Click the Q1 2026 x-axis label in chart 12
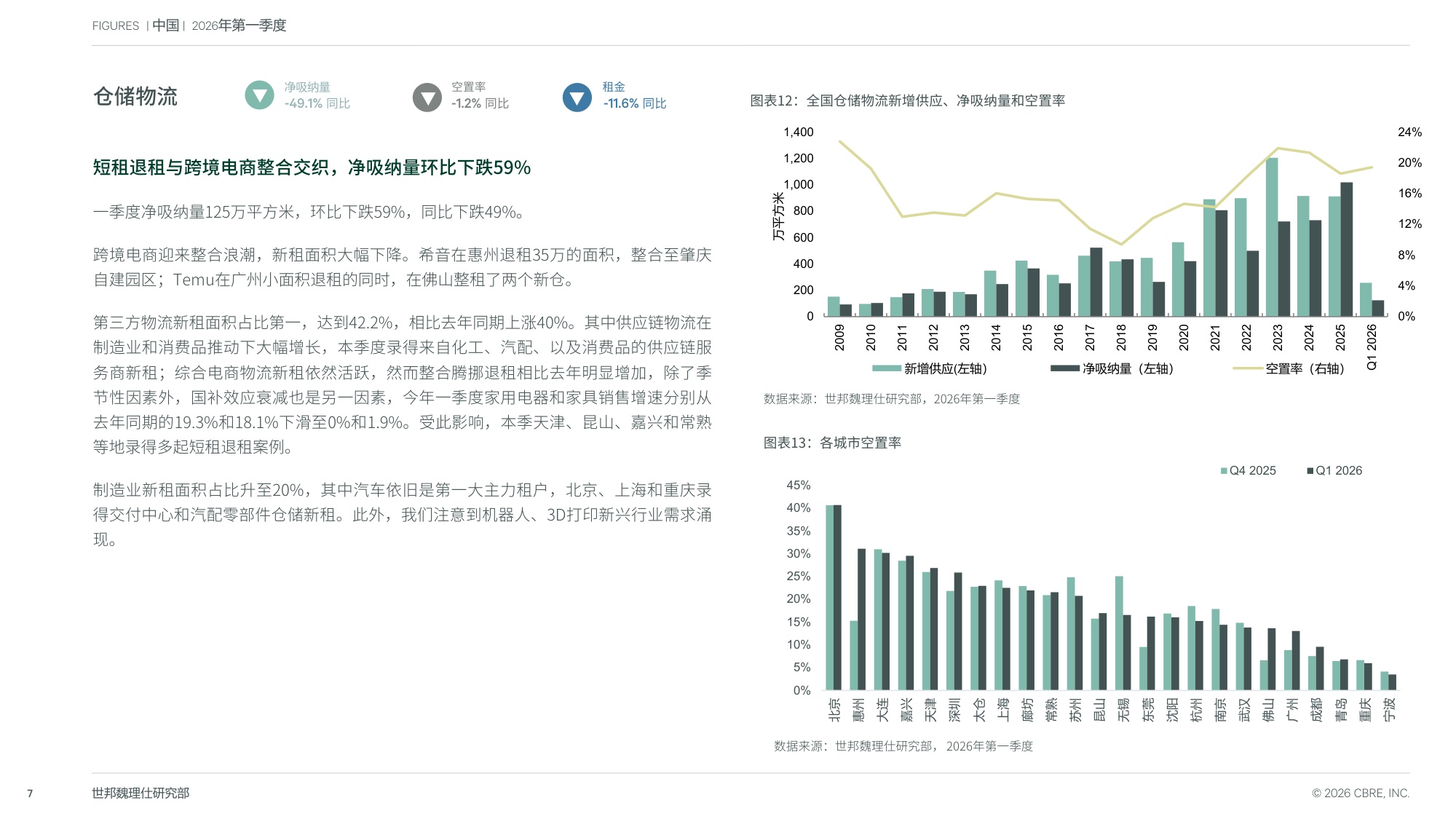Image resolution: width=1456 pixels, height=819 pixels. click(x=1372, y=347)
